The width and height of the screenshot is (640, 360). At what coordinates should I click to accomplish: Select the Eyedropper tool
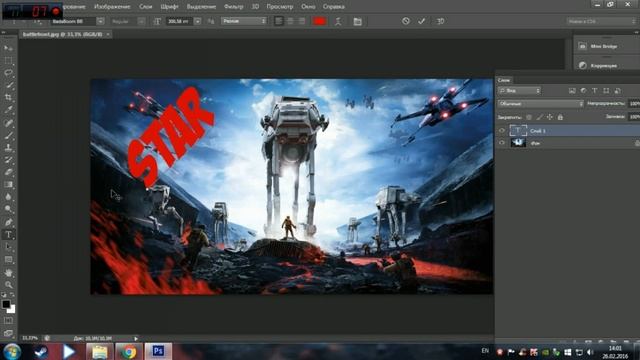pos(8,110)
